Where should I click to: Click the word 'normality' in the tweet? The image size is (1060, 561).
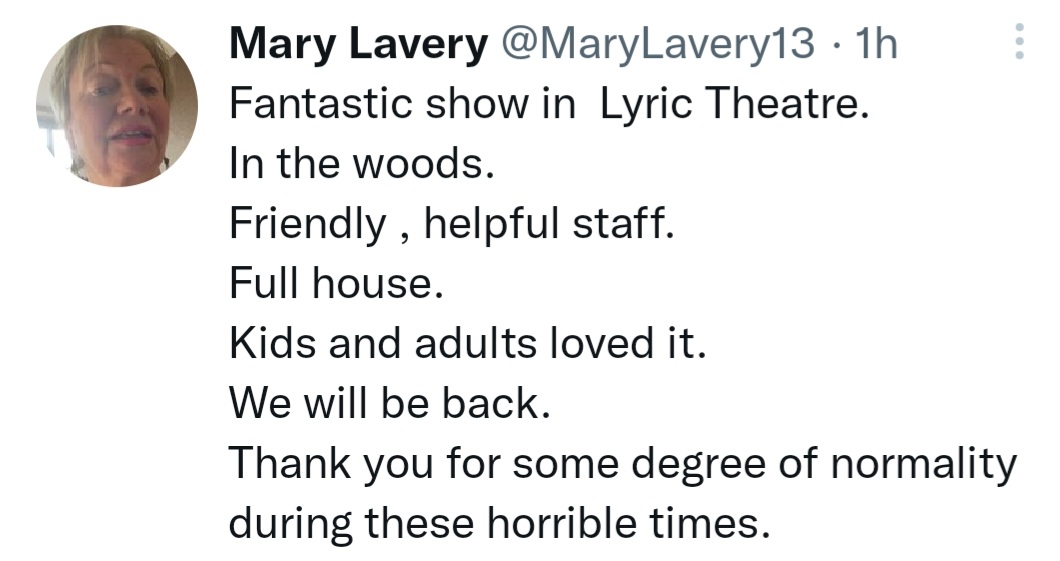coord(923,463)
